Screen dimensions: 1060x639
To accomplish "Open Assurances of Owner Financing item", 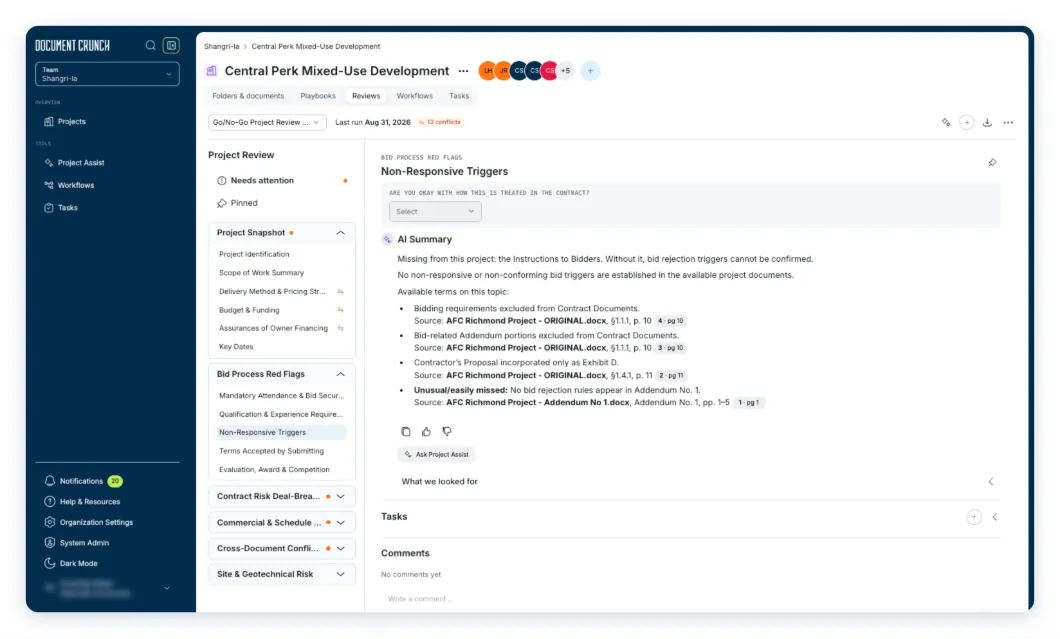I will (x=274, y=329).
